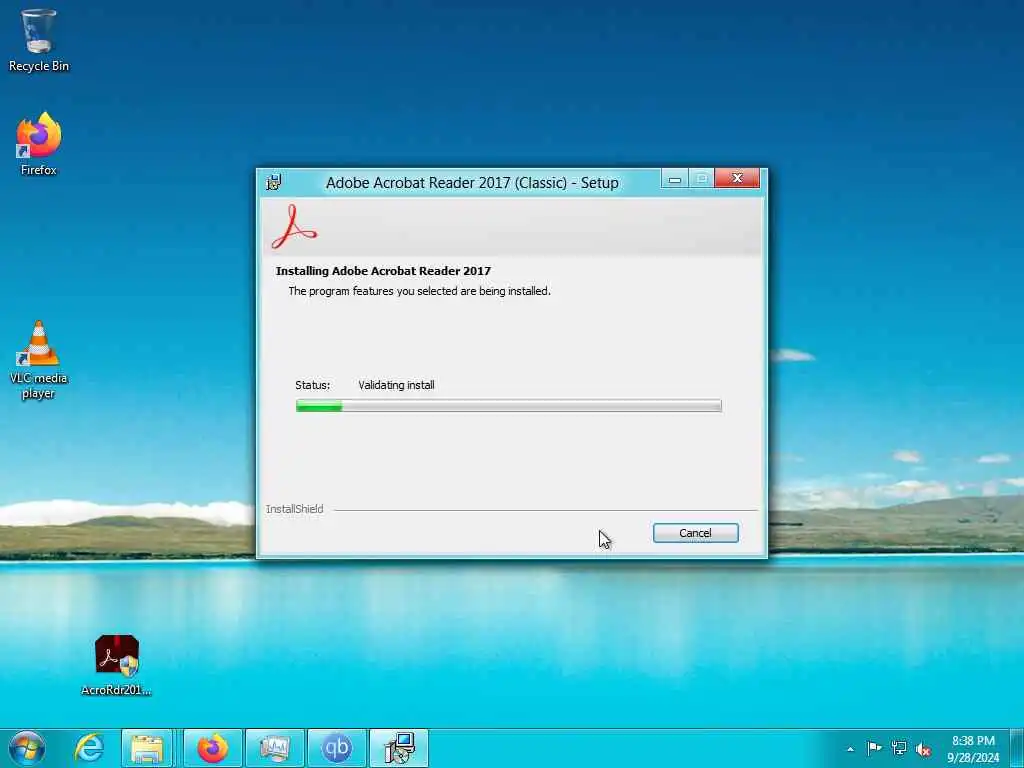
Task: Minimize the Adobe Reader setup window
Action: pos(675,178)
